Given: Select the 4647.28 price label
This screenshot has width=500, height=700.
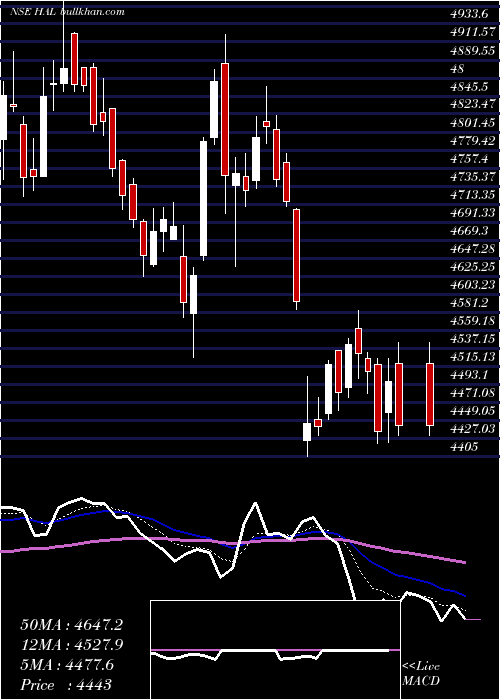Looking at the screenshot, I should pos(473,250).
